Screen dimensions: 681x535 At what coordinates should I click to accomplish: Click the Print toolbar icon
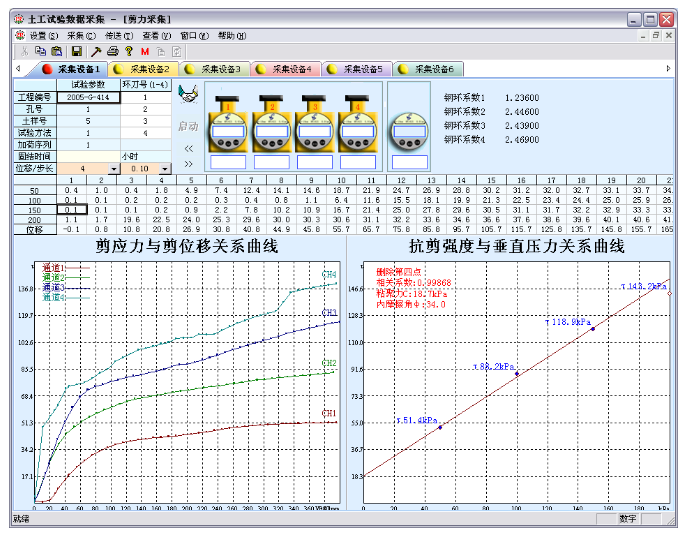pos(112,50)
